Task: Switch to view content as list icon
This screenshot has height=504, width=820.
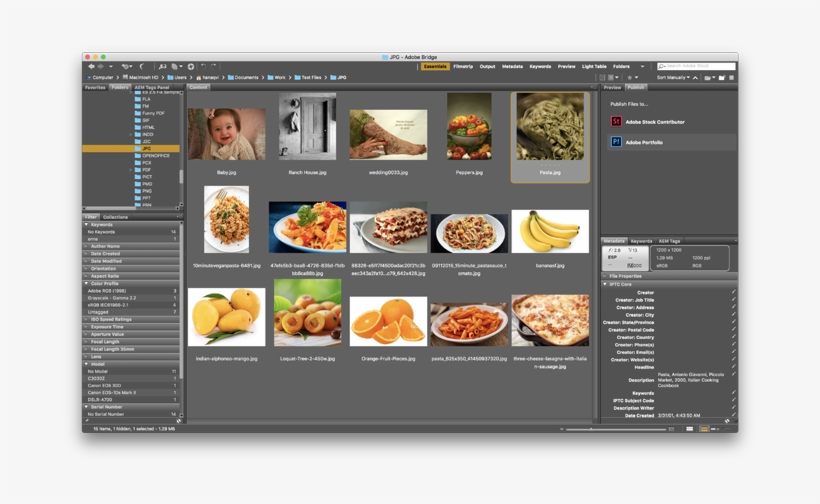Action: [x=727, y=429]
